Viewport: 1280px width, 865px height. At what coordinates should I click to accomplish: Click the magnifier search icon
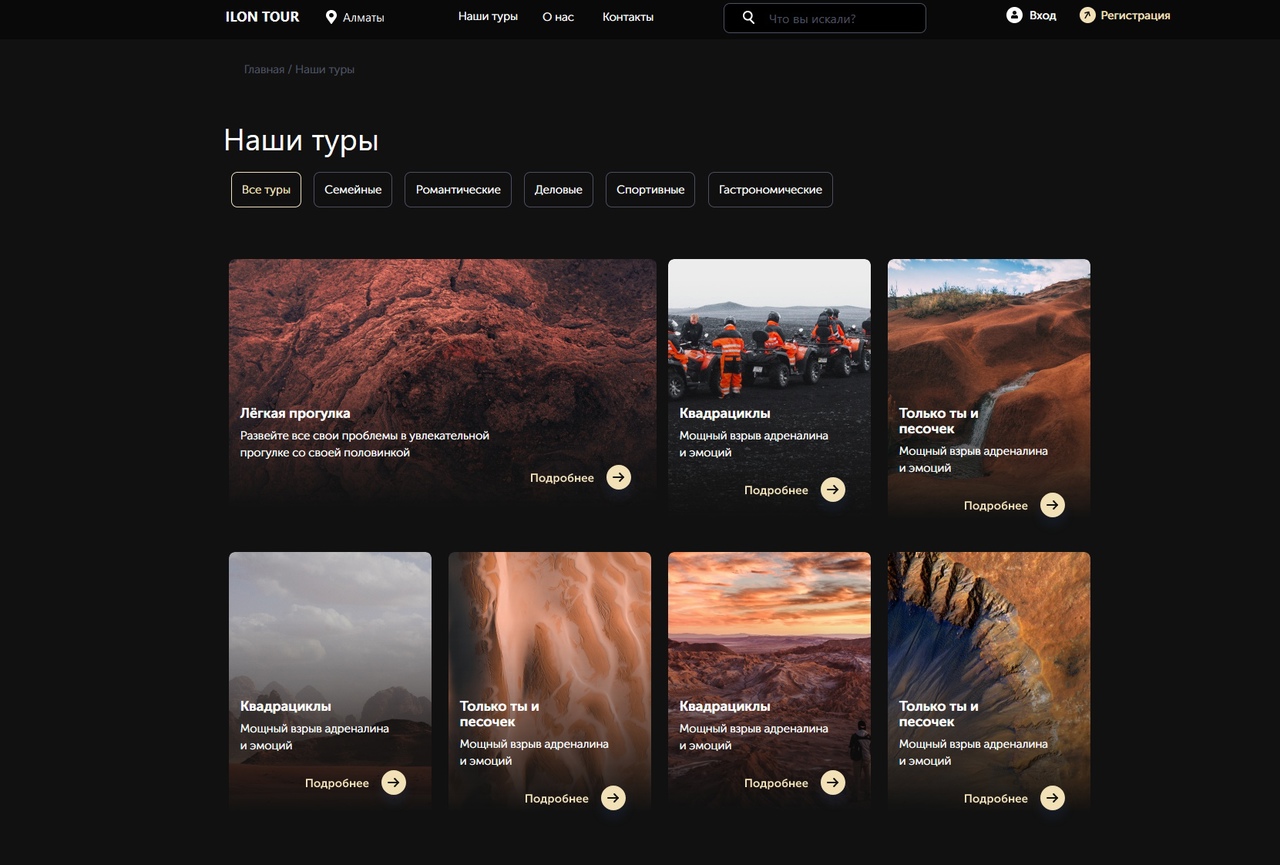[748, 18]
